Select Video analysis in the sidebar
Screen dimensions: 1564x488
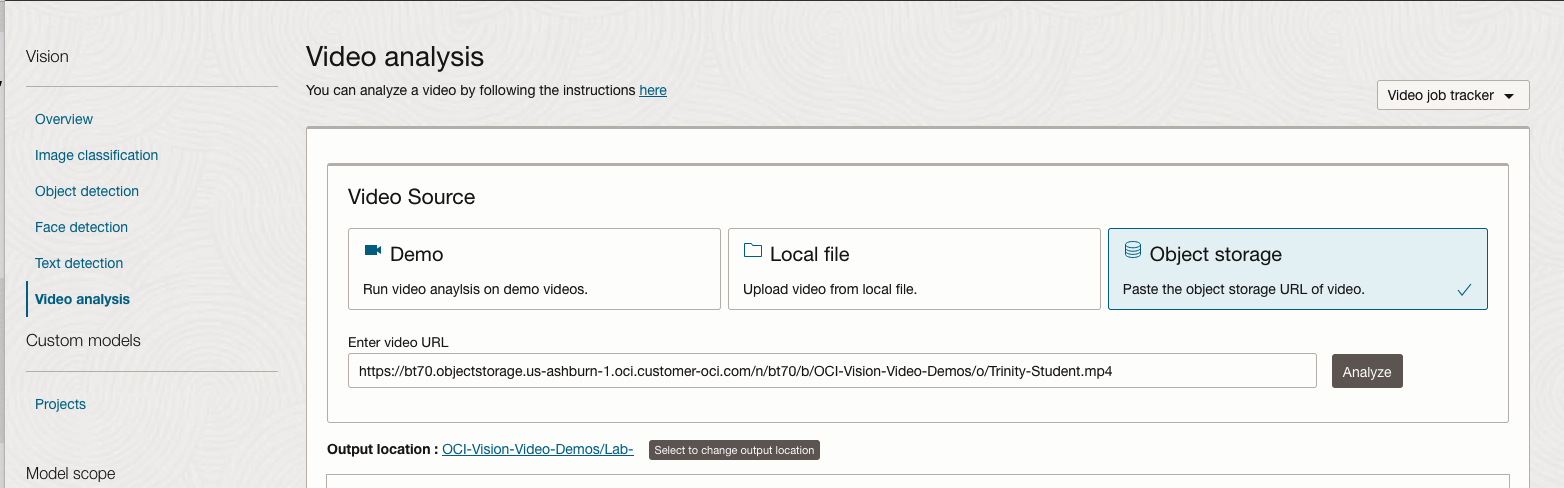click(82, 299)
